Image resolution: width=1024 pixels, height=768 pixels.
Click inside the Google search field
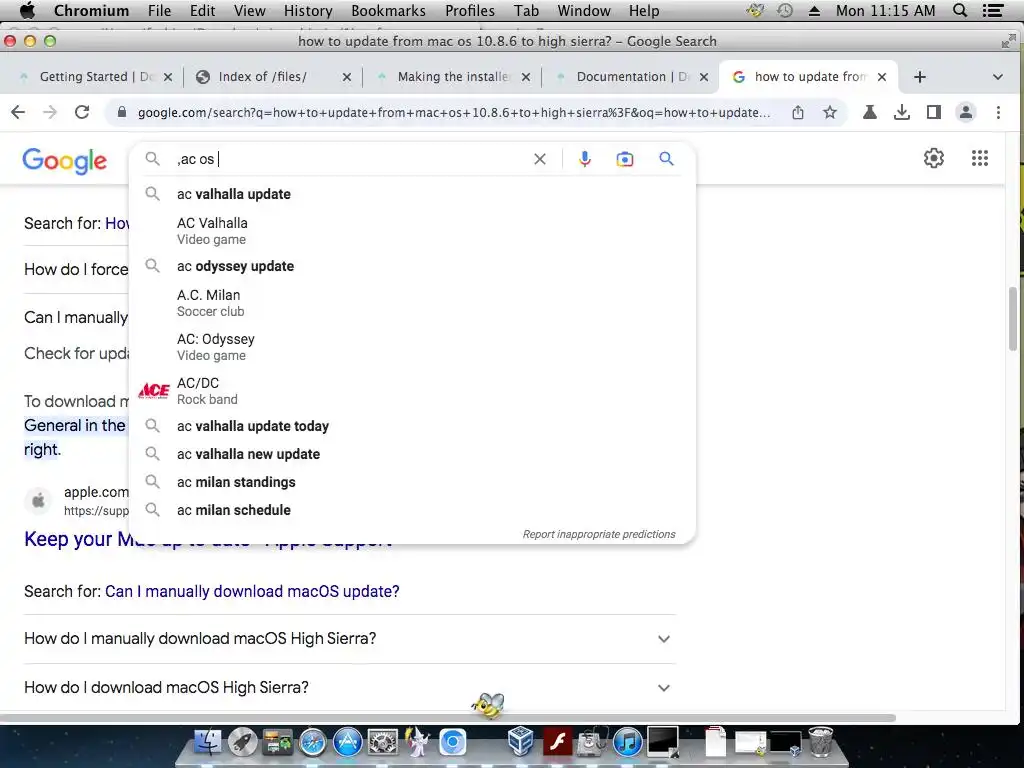pyautogui.click(x=349, y=159)
